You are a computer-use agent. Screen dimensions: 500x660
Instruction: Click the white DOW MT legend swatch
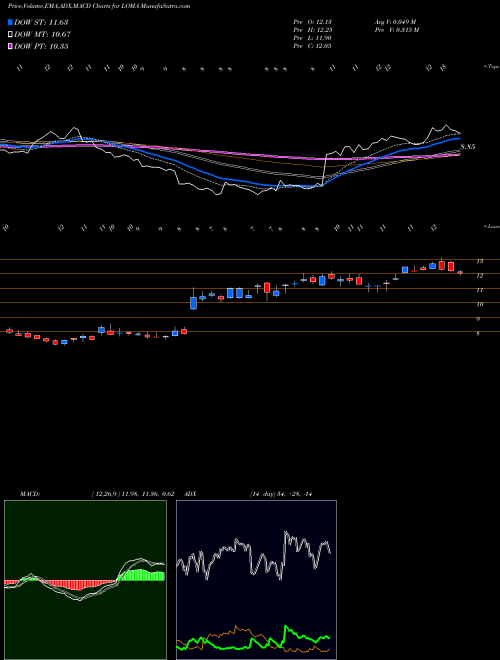(10, 35)
